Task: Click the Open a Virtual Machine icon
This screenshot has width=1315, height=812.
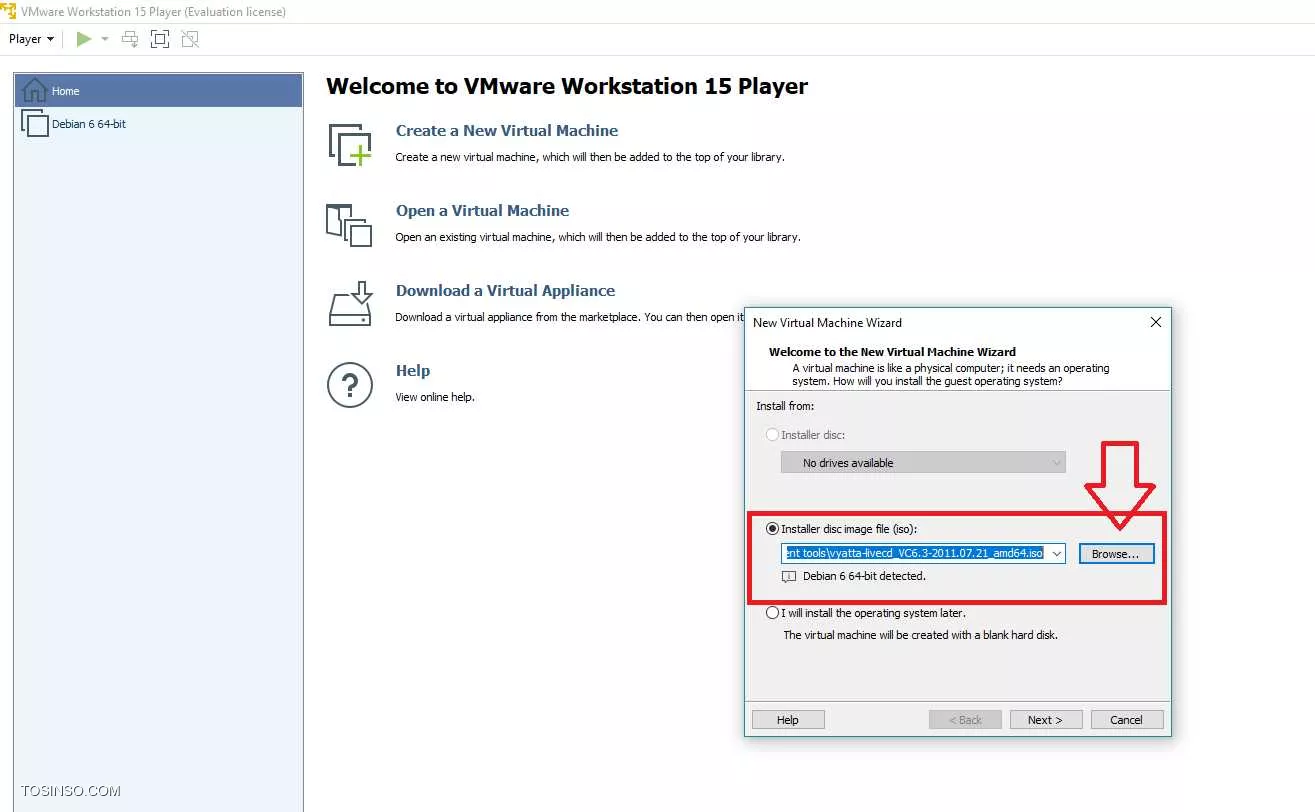Action: (349, 225)
